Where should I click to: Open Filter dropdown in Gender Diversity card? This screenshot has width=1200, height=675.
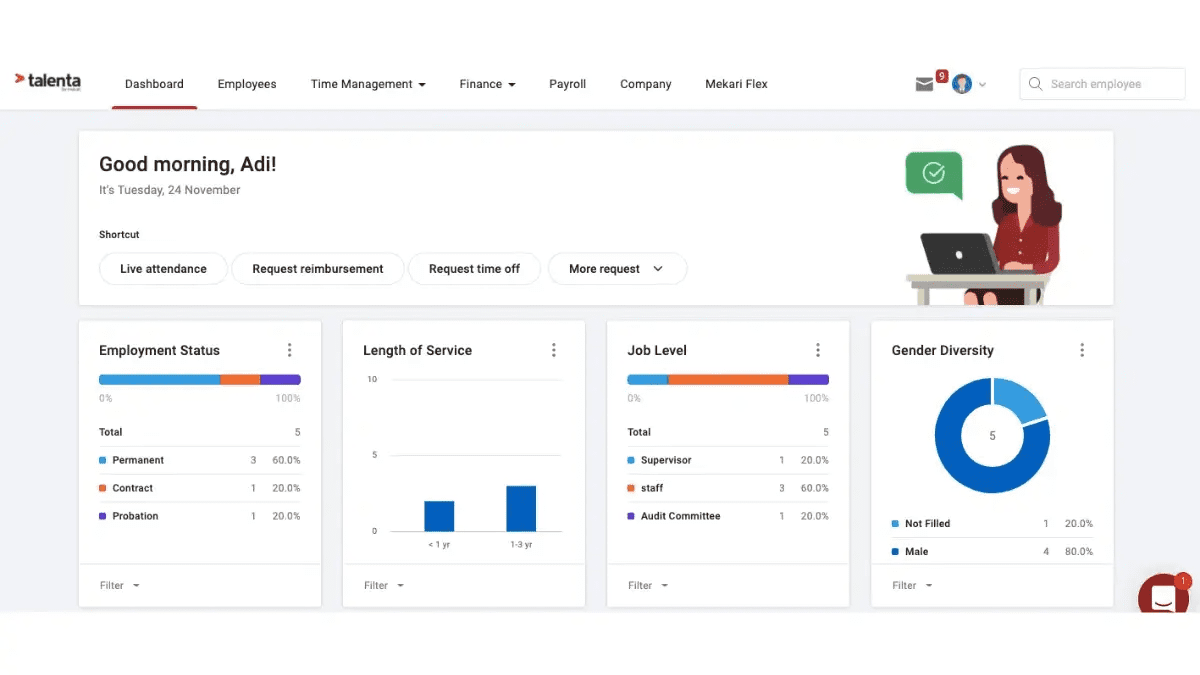tap(912, 586)
